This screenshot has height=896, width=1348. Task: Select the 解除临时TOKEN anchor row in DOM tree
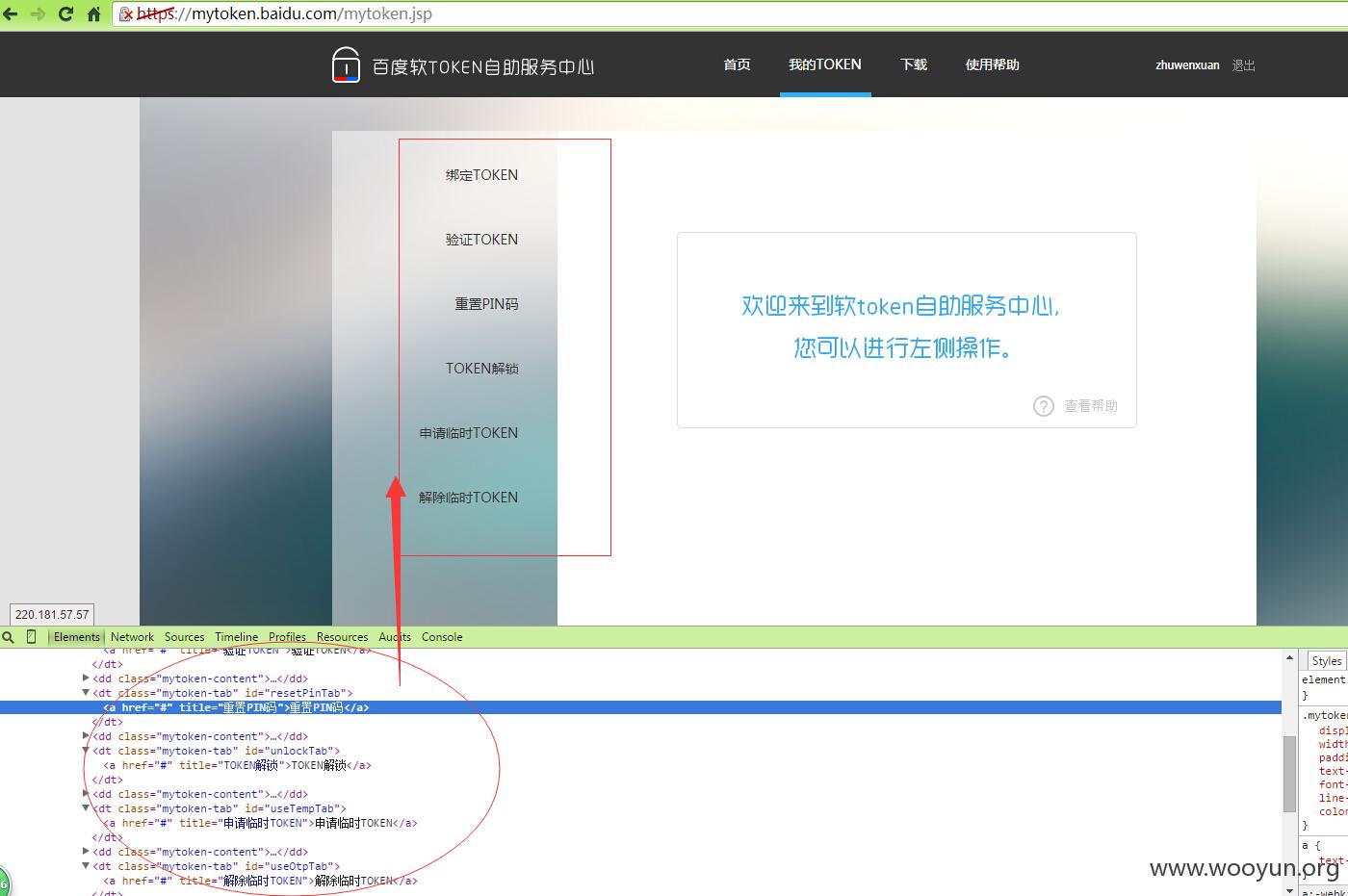click(260, 881)
